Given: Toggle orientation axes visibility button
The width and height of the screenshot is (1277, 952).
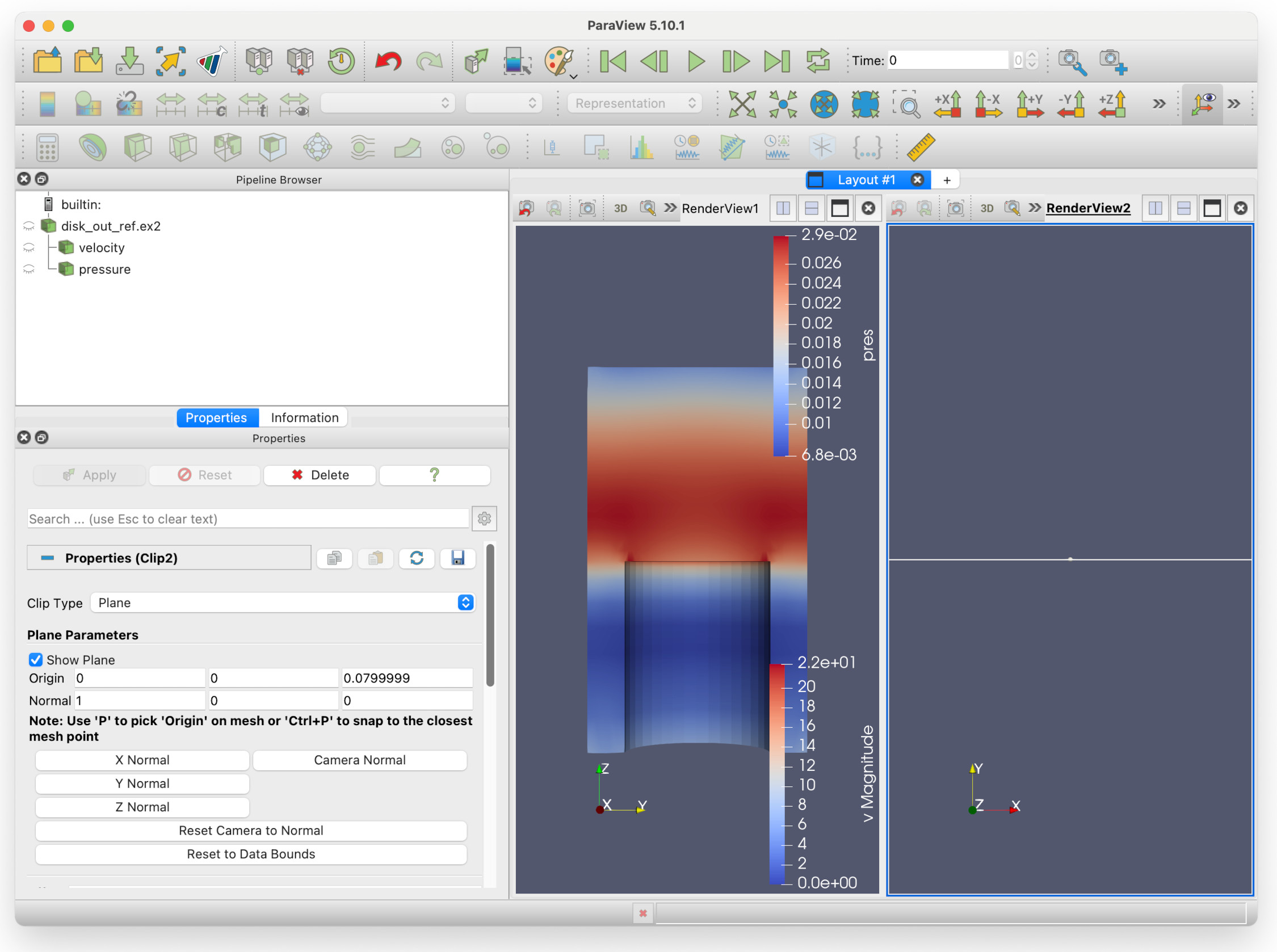Looking at the screenshot, I should pos(1203,104).
